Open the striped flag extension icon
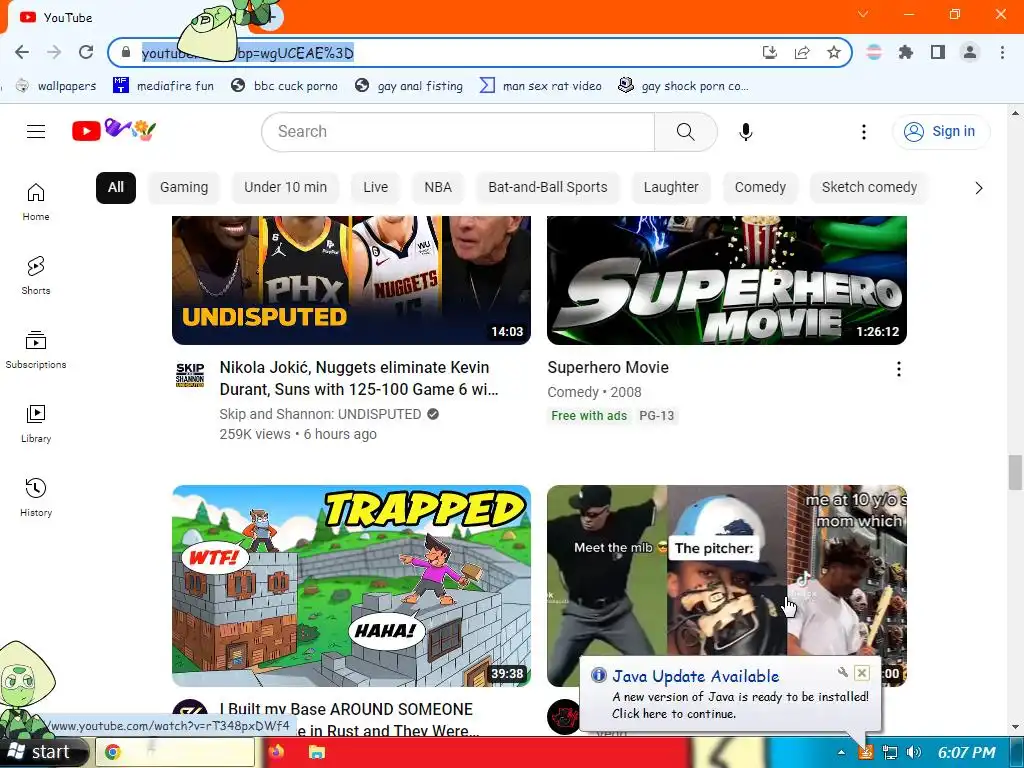This screenshot has height=768, width=1024. [x=874, y=52]
